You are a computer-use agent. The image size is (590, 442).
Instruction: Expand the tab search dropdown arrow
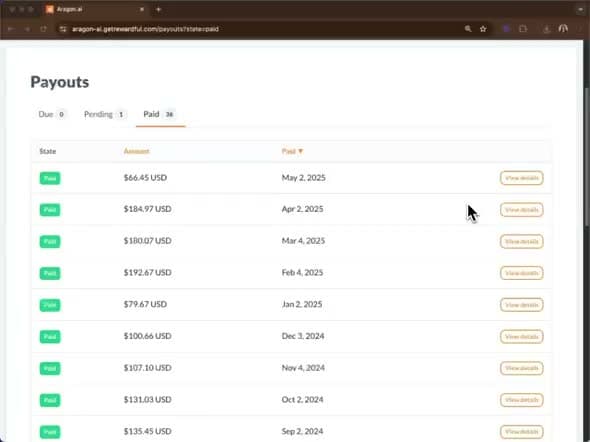pyautogui.click(x=581, y=9)
